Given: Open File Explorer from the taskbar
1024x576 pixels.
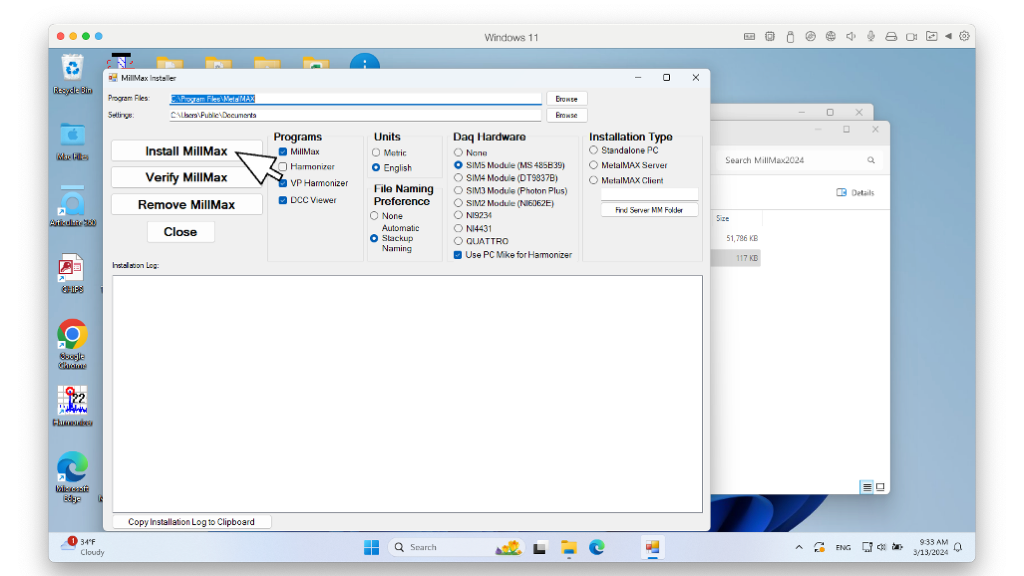Looking at the screenshot, I should pos(569,548).
